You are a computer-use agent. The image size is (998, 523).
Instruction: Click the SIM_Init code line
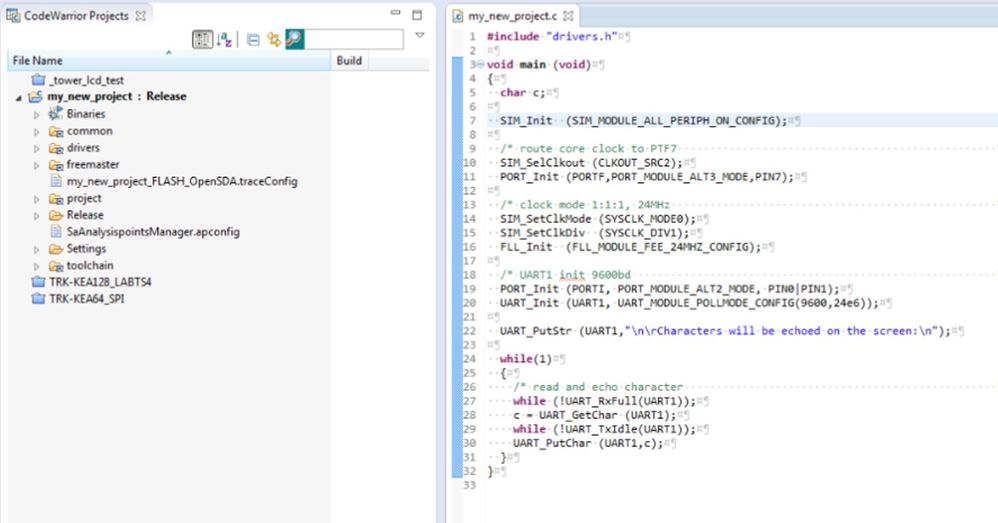point(643,120)
